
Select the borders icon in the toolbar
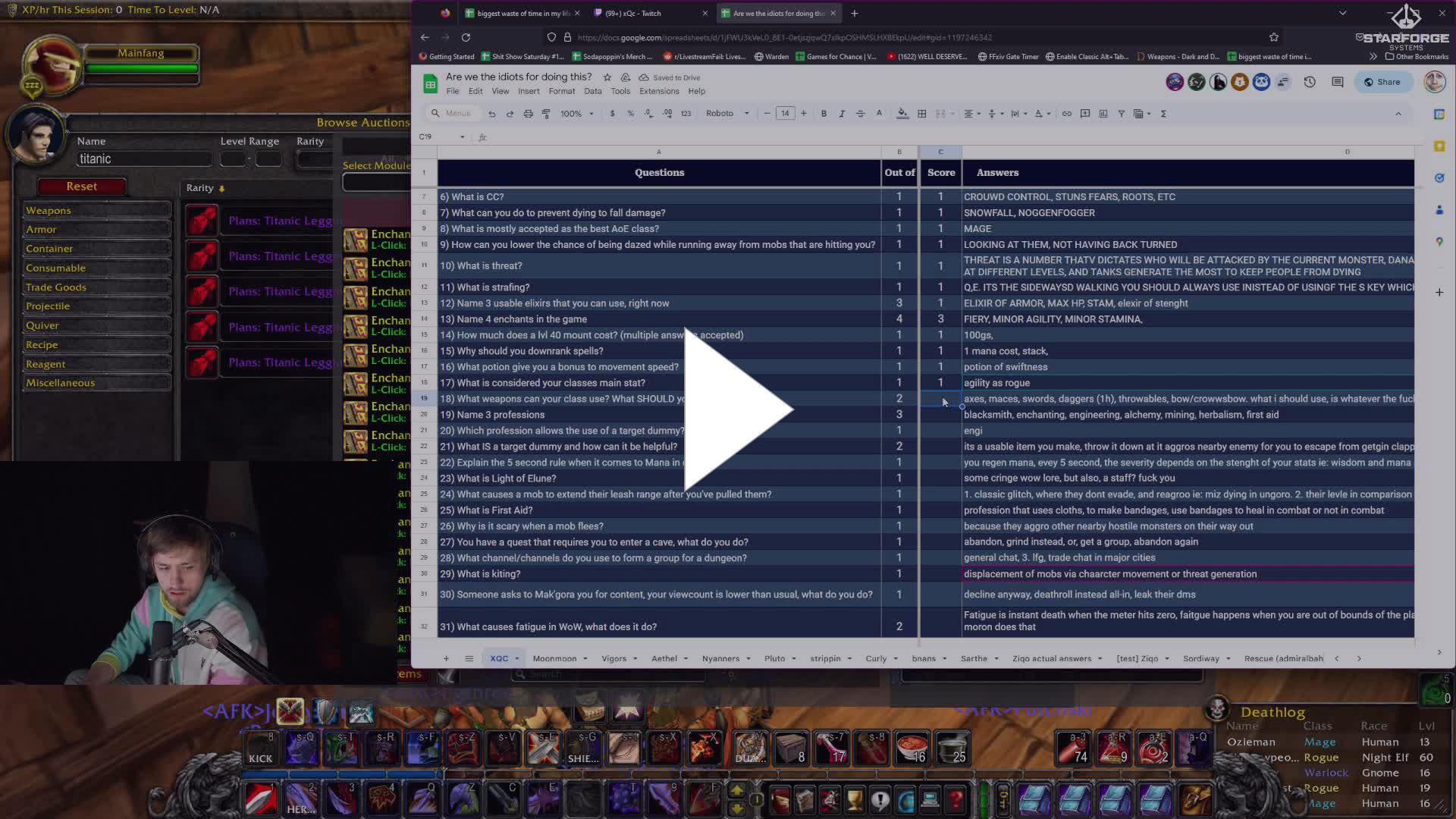point(922,113)
